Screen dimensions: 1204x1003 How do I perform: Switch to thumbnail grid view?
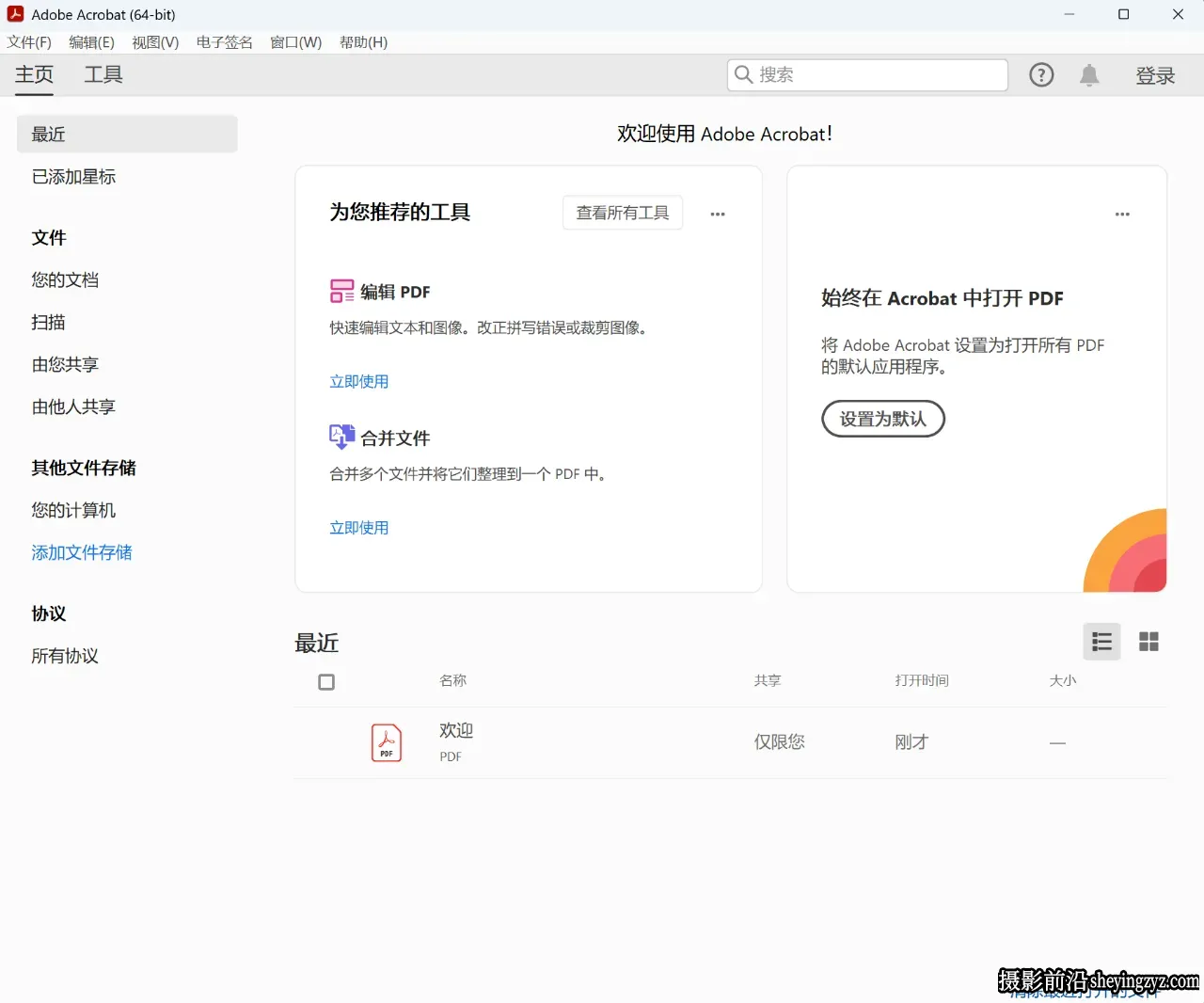(1149, 642)
